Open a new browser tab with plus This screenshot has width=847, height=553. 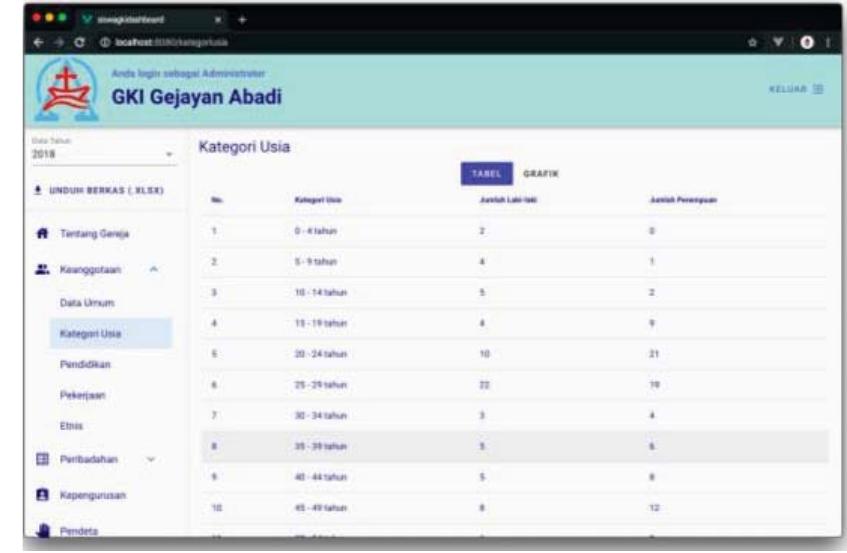[243, 19]
